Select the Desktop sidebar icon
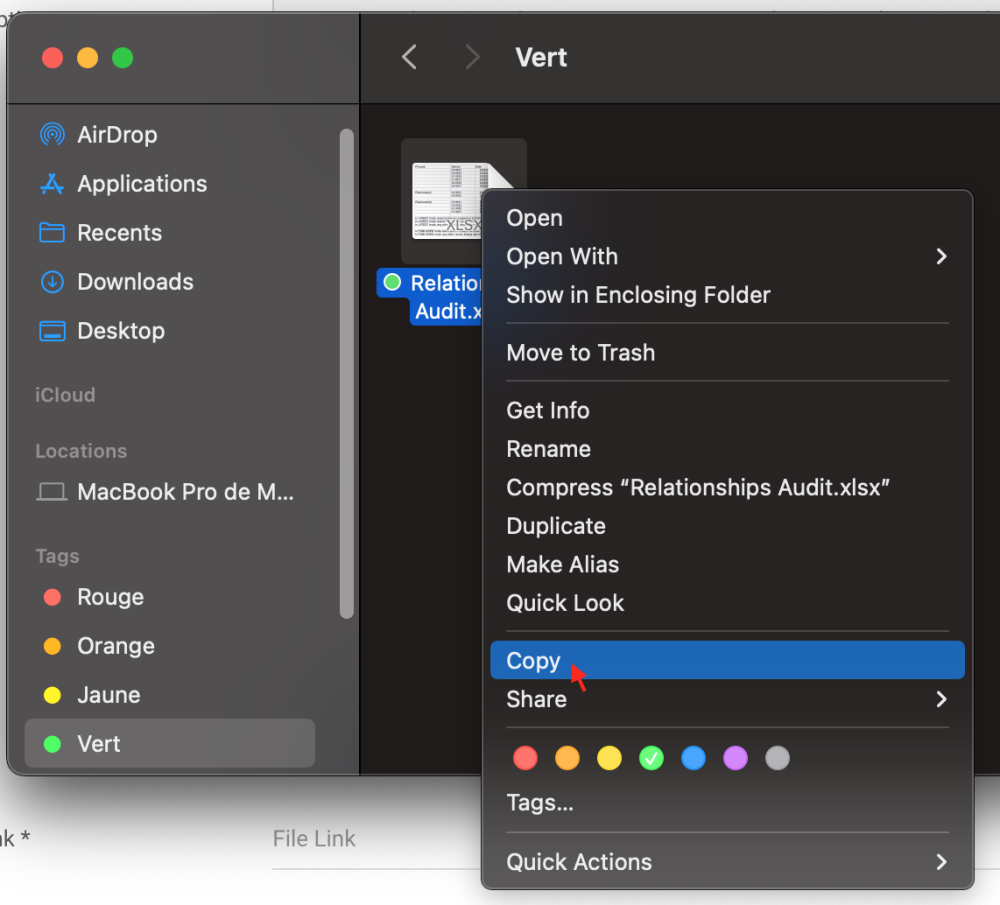Screen dimensions: 1000x905 tap(51, 331)
